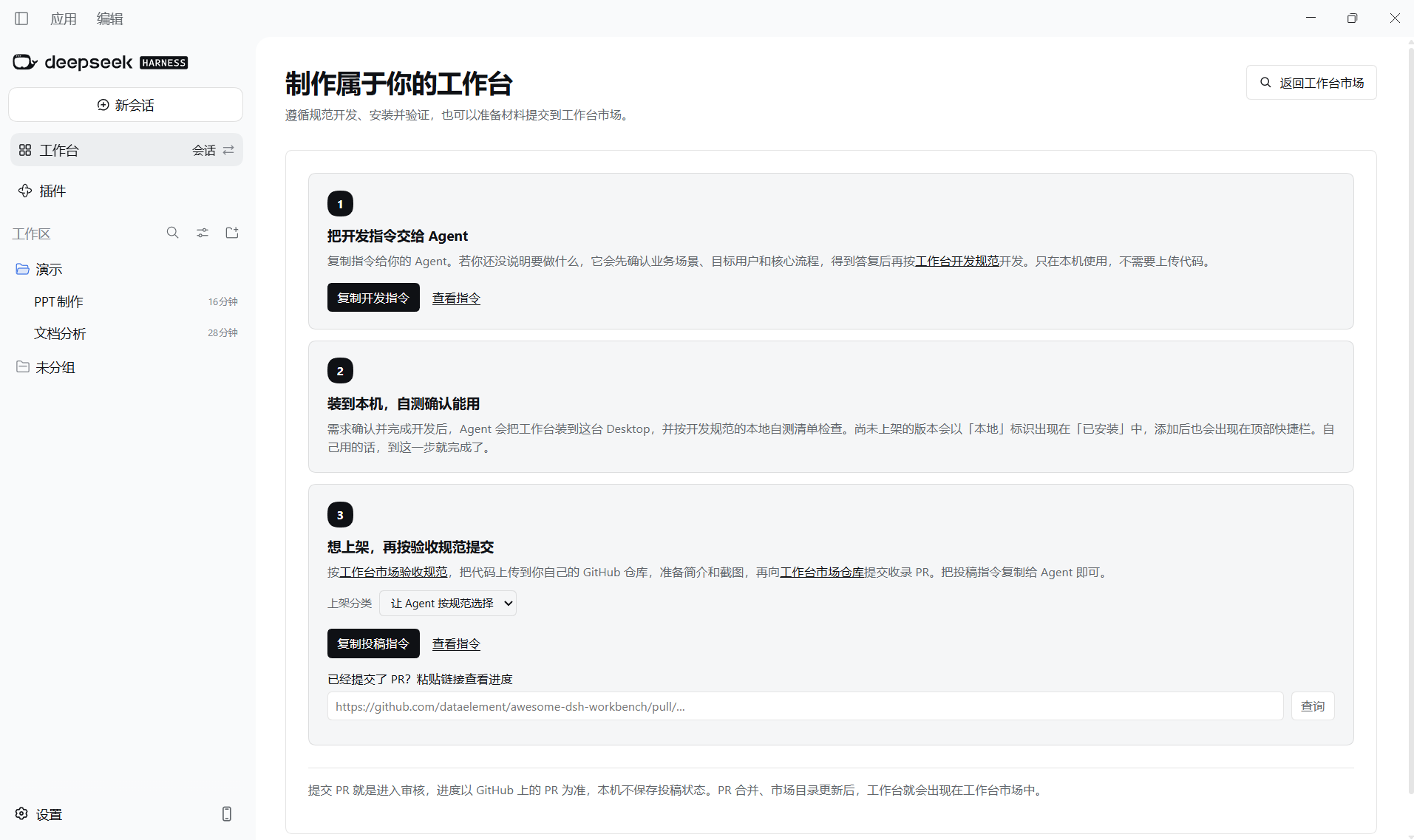This screenshot has height=840, width=1414.
Task: Click 复制开发指令 button
Action: (373, 298)
